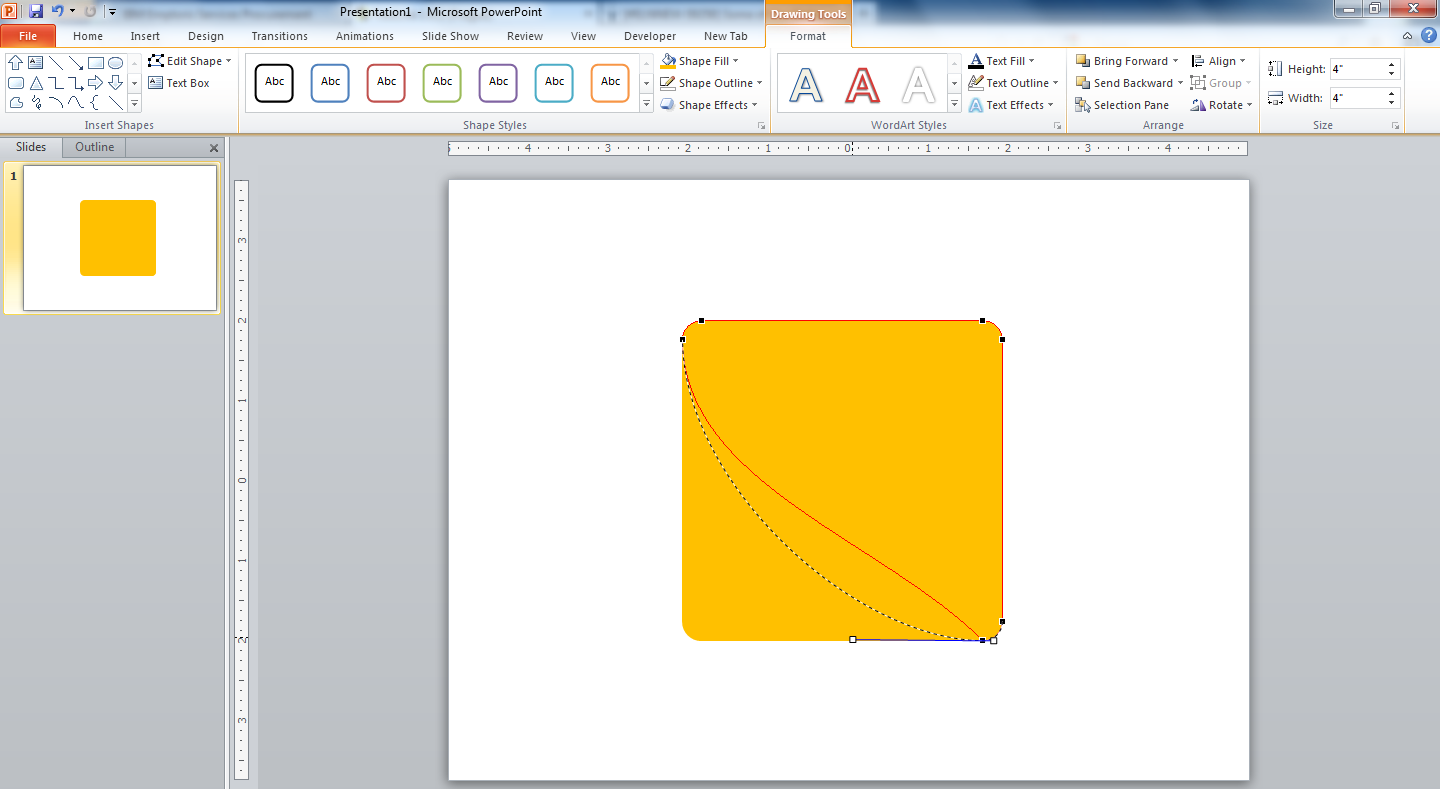Select the Isosceles Triangle shape
1440x789 pixels.
tap(36, 82)
